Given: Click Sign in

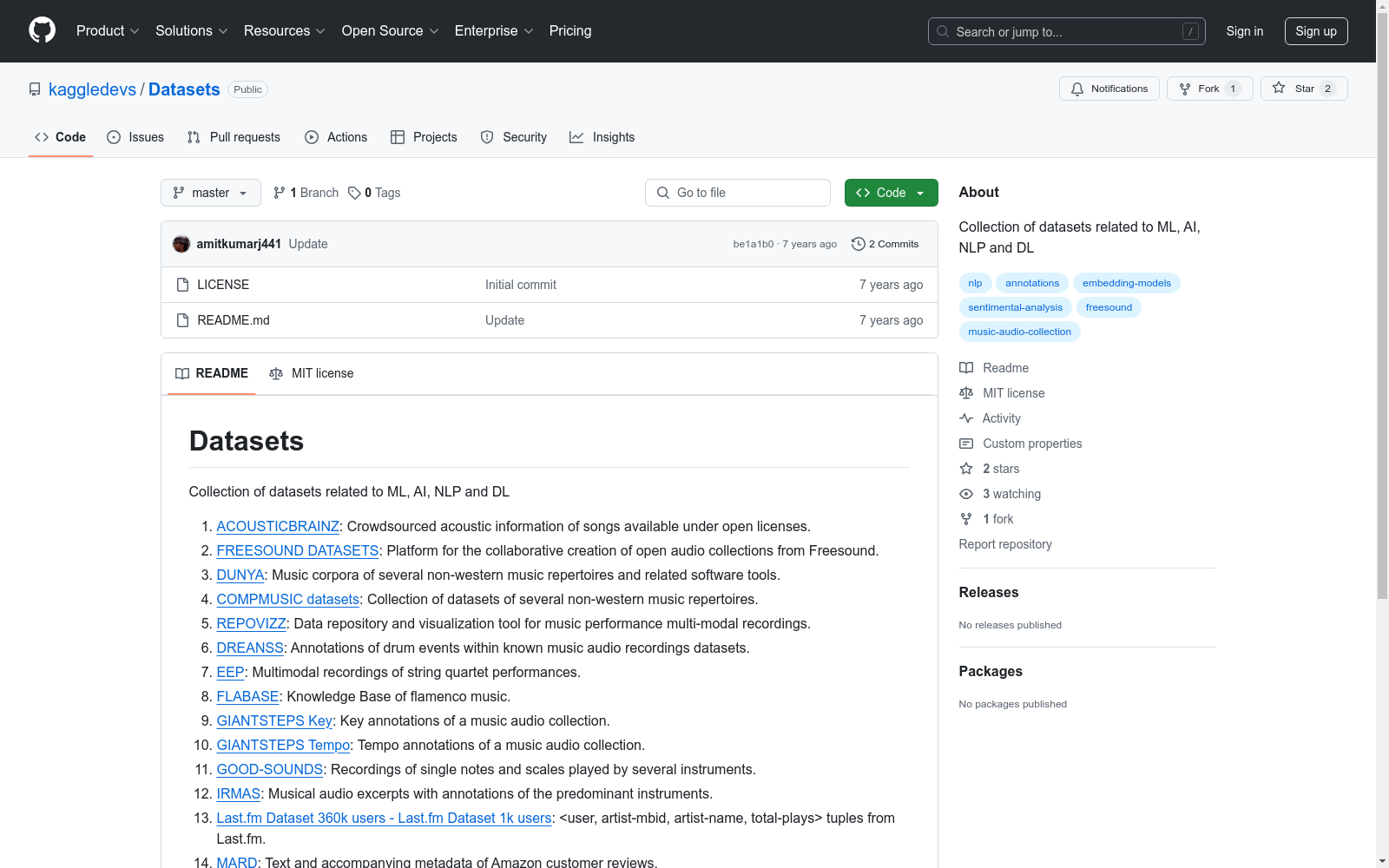Looking at the screenshot, I should pyautogui.click(x=1245, y=31).
